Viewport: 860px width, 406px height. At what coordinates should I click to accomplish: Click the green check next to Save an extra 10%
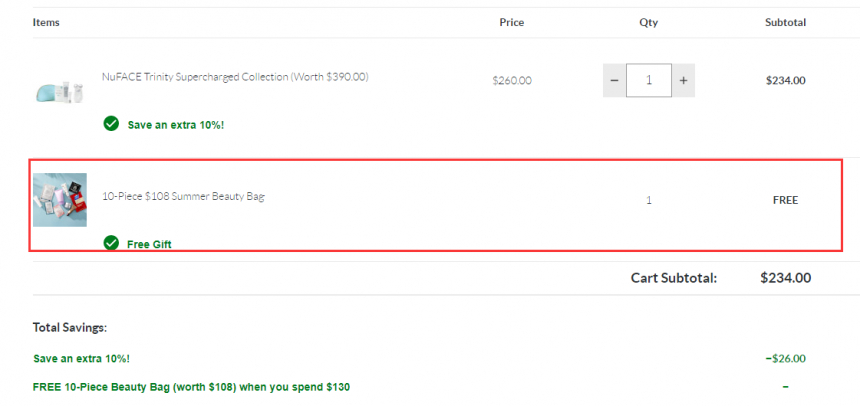pyautogui.click(x=111, y=123)
